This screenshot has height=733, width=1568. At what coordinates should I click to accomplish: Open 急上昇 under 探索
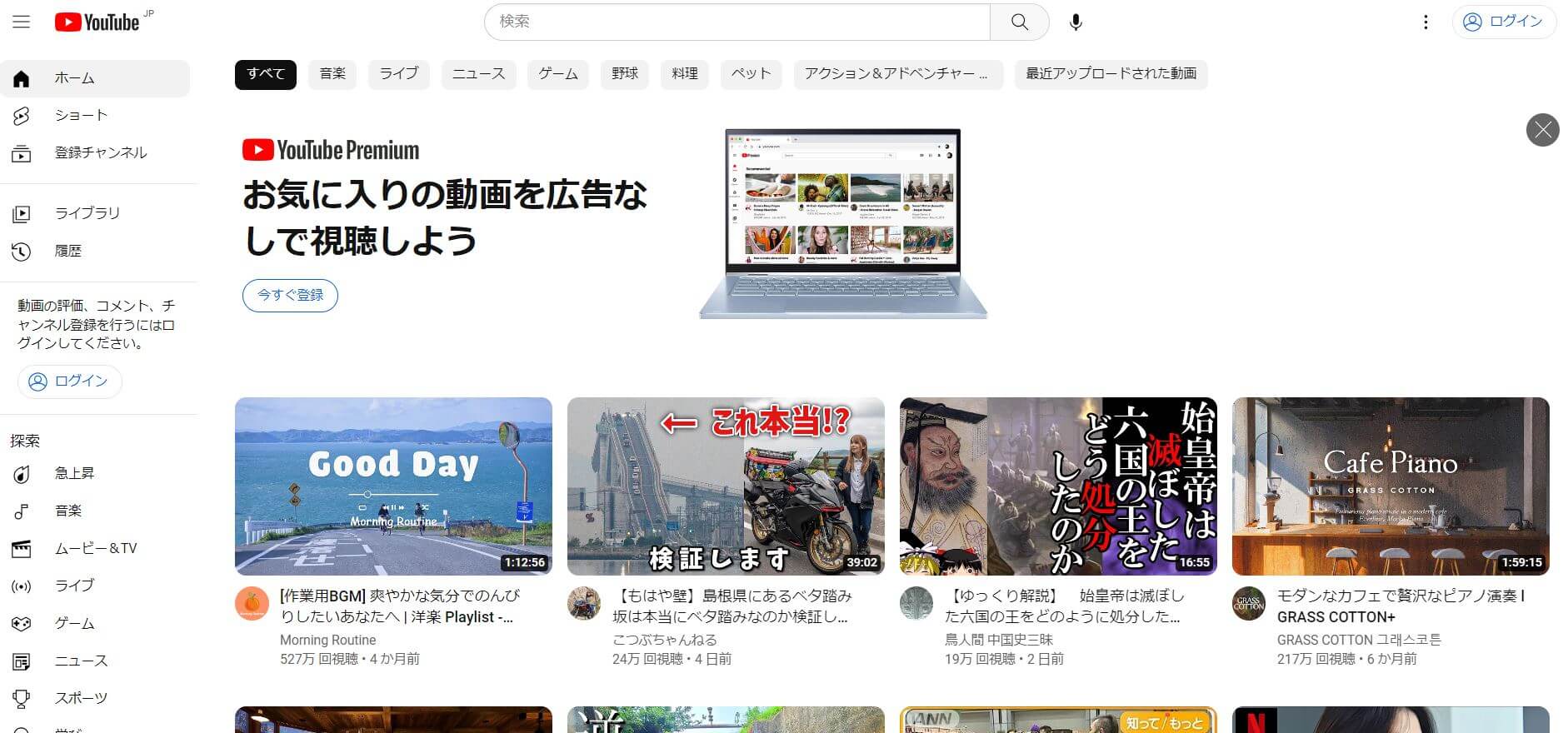pyautogui.click(x=95, y=474)
